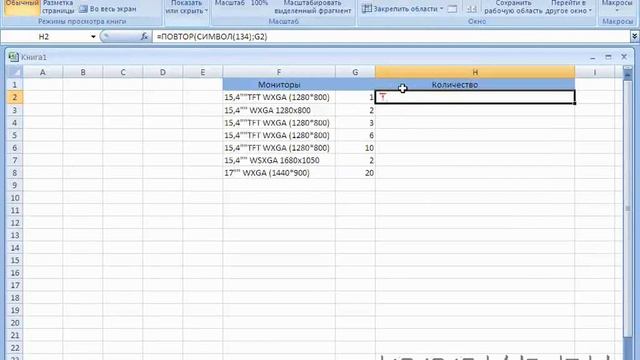Select the row 5 header

pos(14,135)
